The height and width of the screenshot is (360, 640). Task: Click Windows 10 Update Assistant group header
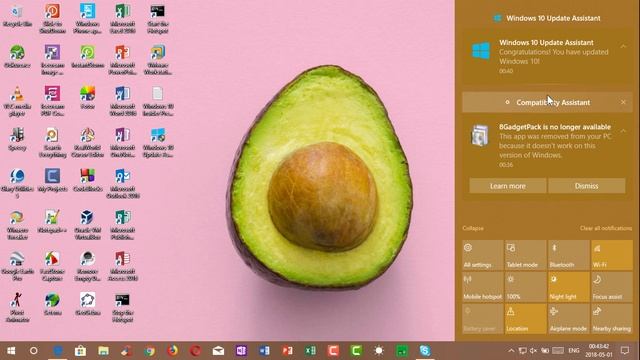point(547,18)
